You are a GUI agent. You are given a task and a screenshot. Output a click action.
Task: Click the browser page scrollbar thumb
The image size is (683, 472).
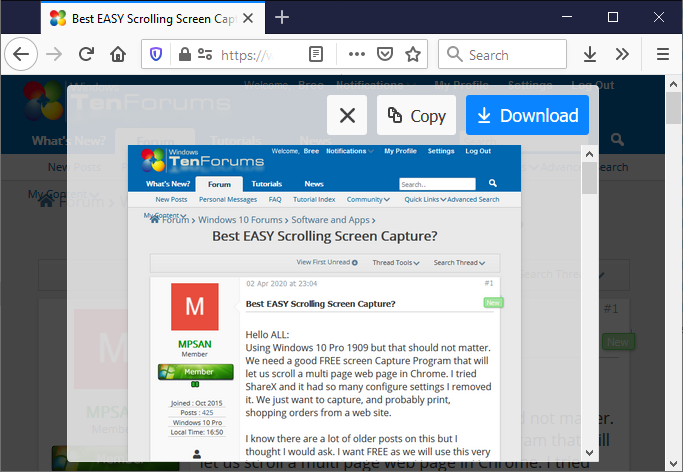[x=673, y=108]
